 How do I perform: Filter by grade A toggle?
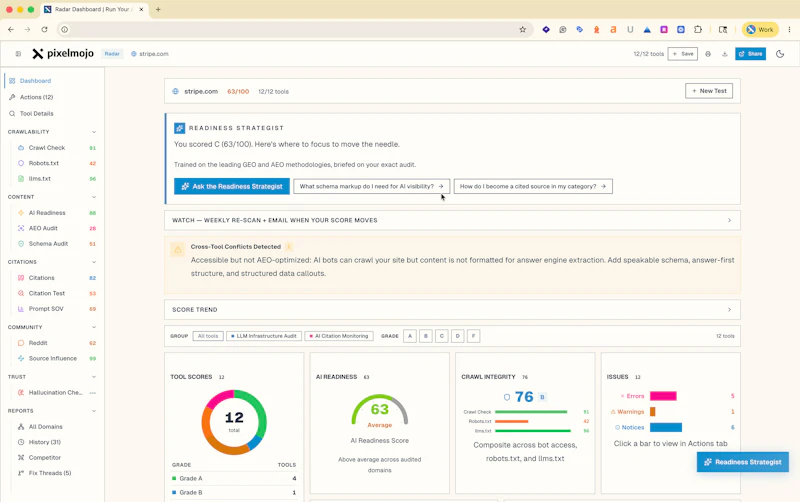tap(410, 336)
